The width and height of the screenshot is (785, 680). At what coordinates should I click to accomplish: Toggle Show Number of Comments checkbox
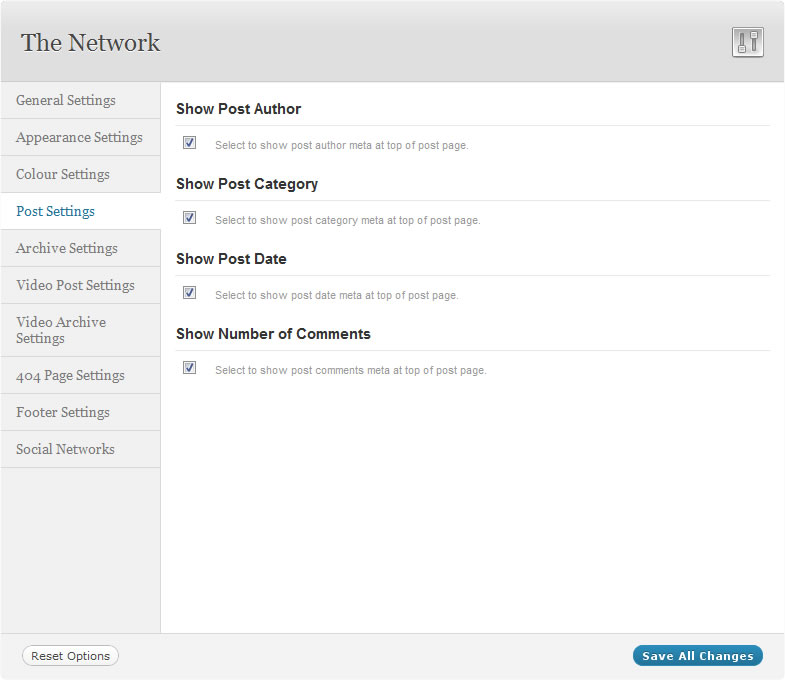(x=189, y=368)
